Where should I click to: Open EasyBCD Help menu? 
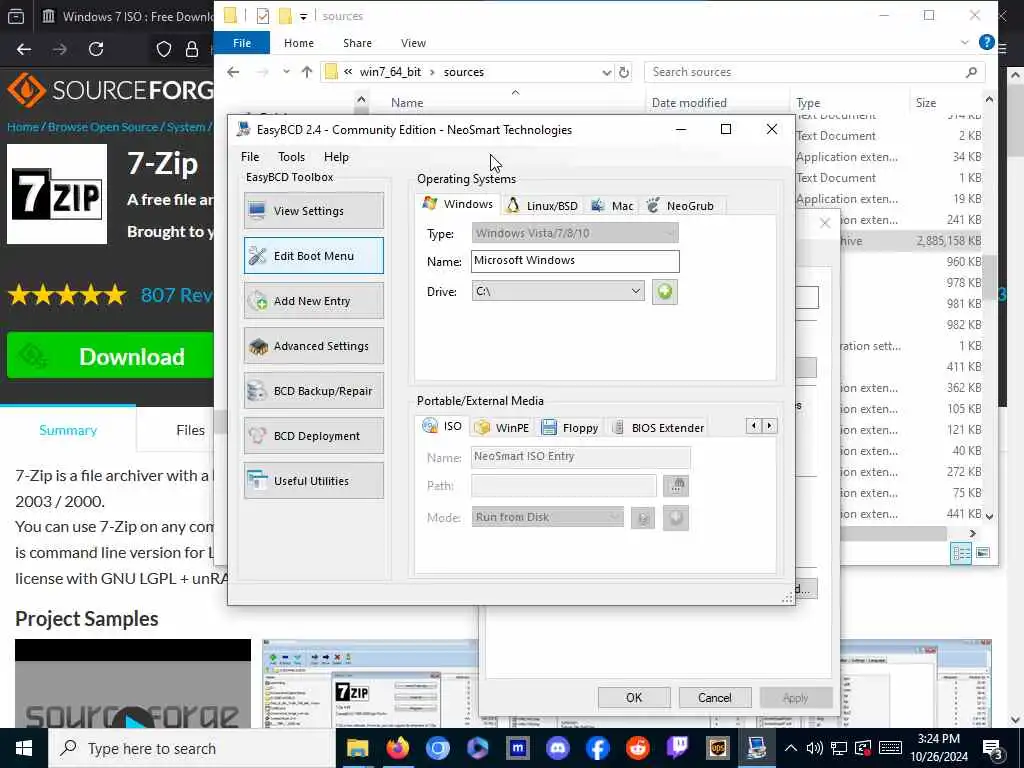click(x=336, y=157)
